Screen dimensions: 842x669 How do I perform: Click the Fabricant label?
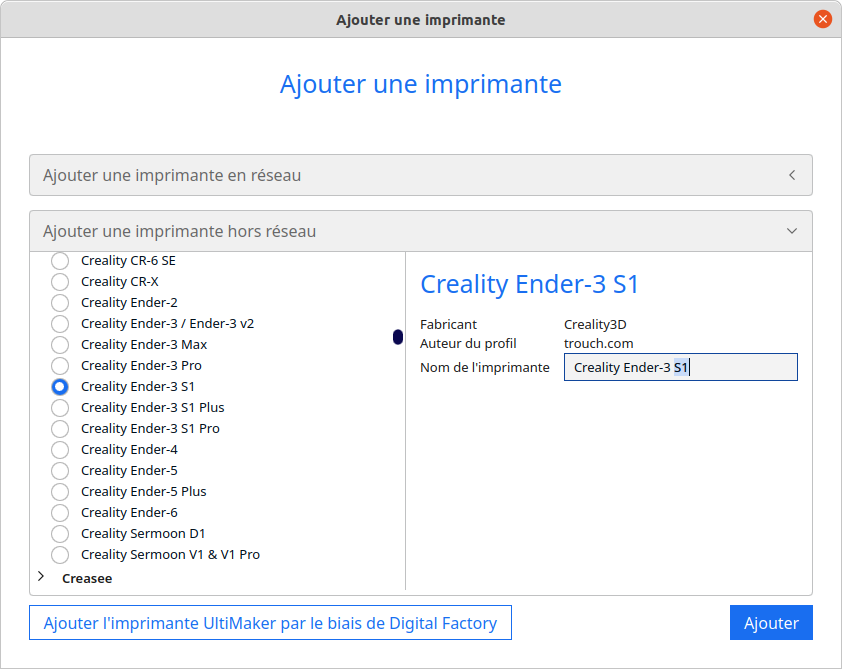click(448, 324)
